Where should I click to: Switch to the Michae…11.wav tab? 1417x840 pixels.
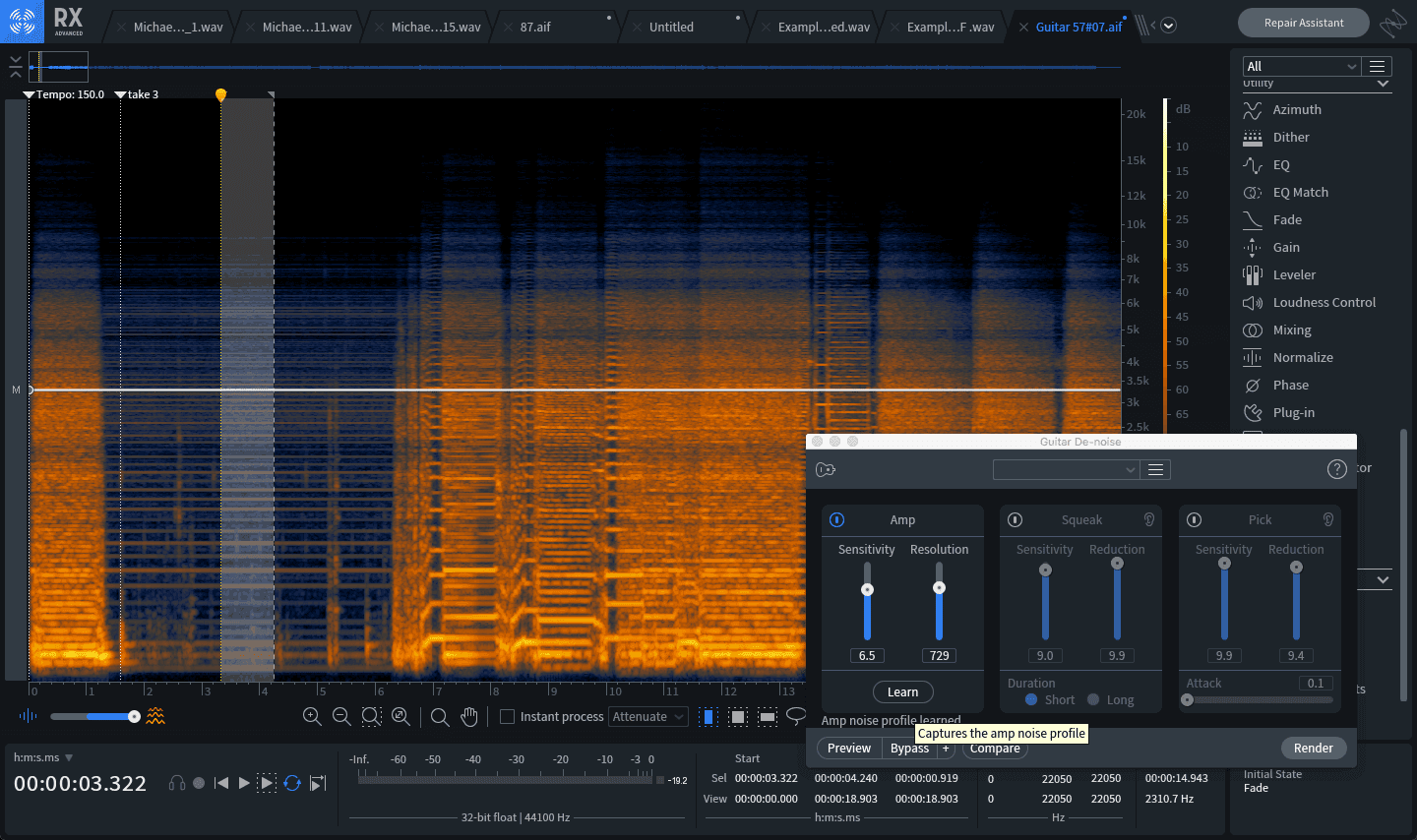click(x=307, y=28)
